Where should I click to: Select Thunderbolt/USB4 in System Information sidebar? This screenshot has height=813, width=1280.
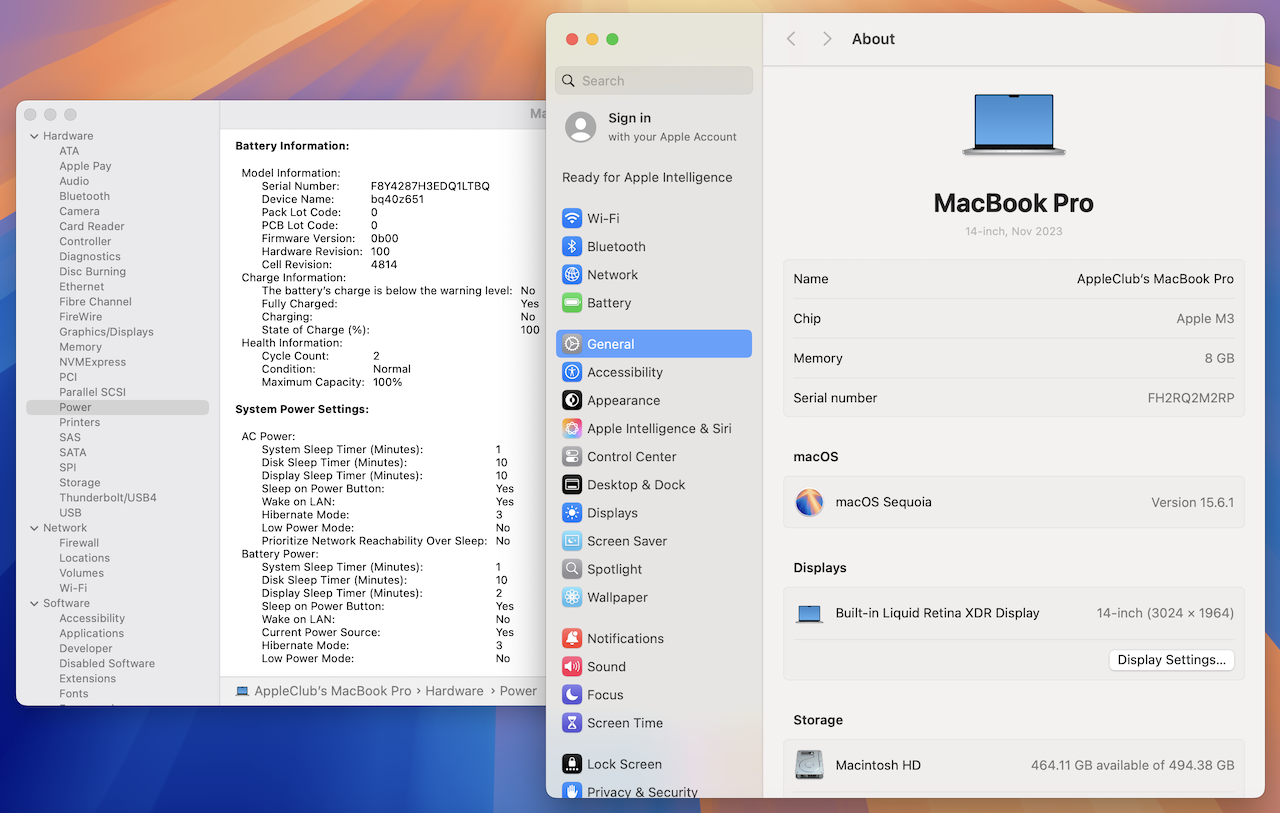coord(108,497)
